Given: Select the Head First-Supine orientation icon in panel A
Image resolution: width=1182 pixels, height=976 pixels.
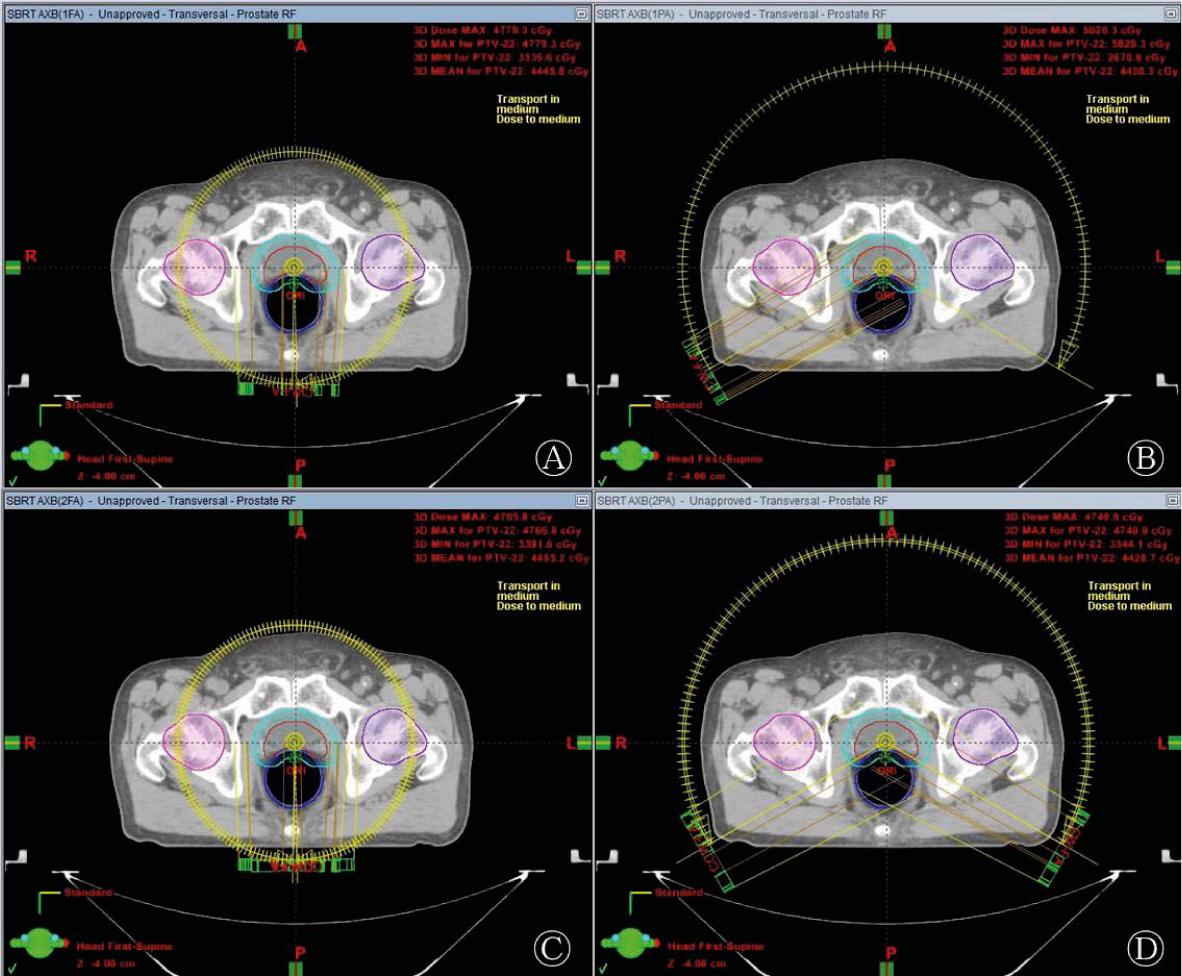Looking at the screenshot, I should click(40, 455).
